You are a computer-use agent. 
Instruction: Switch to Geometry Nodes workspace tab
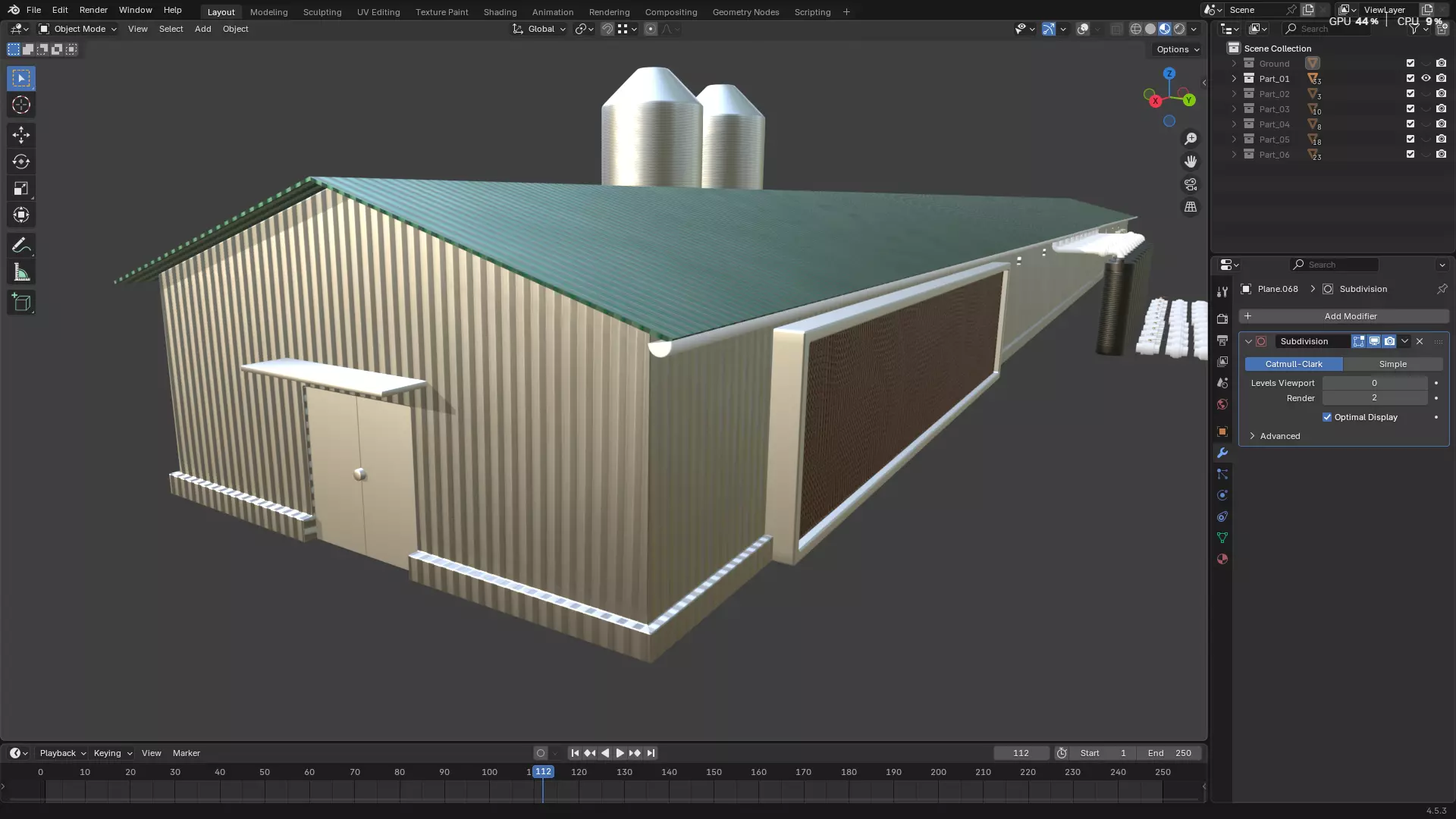pyautogui.click(x=745, y=12)
